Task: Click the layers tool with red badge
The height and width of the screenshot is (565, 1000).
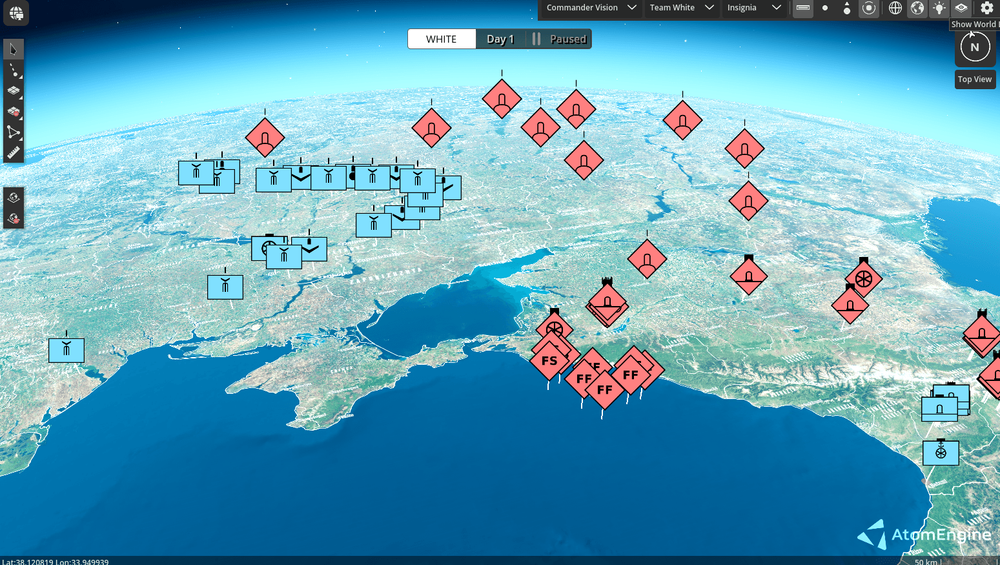Action: coord(13,111)
